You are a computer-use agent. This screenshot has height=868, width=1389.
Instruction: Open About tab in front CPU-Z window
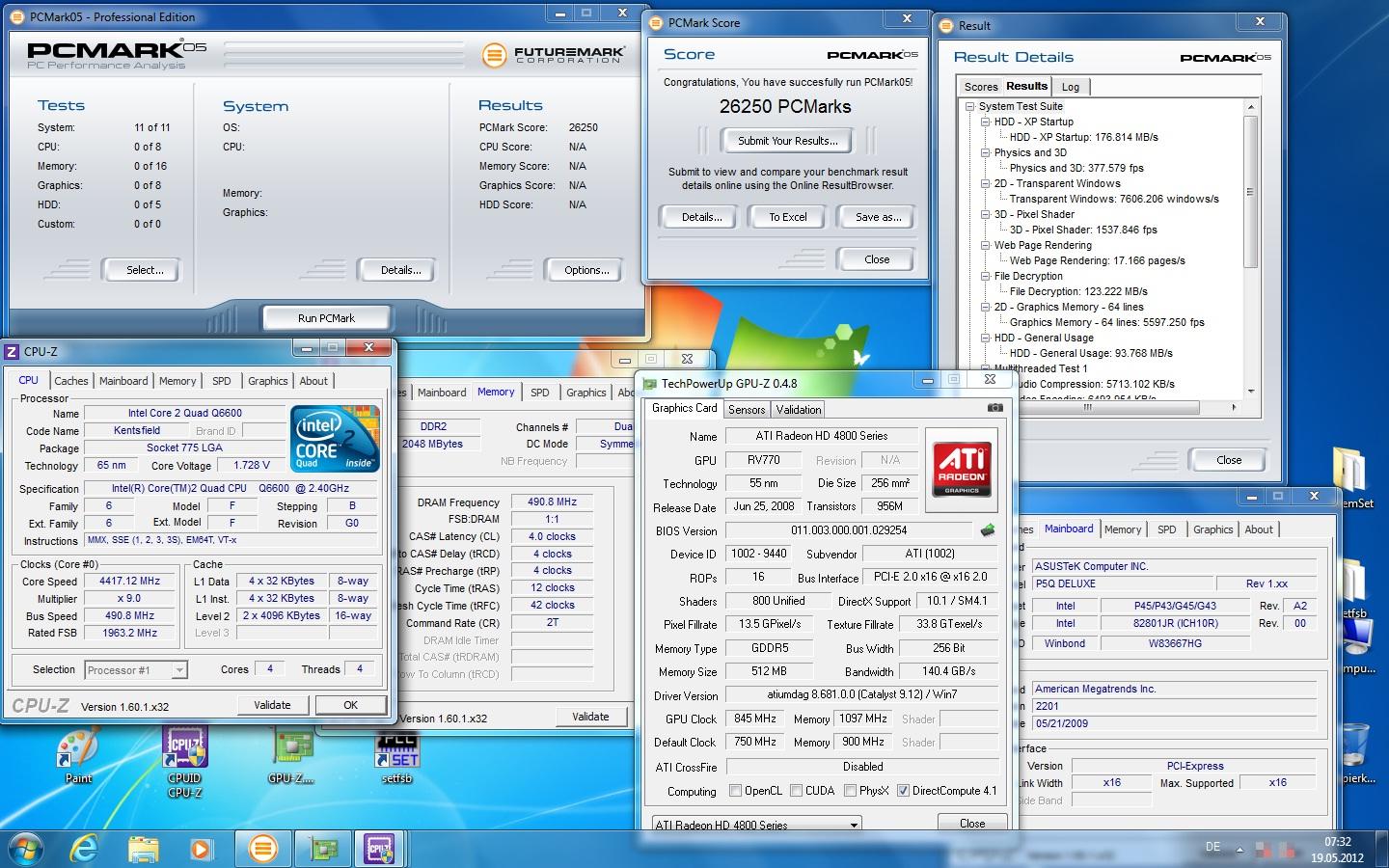[x=313, y=381]
